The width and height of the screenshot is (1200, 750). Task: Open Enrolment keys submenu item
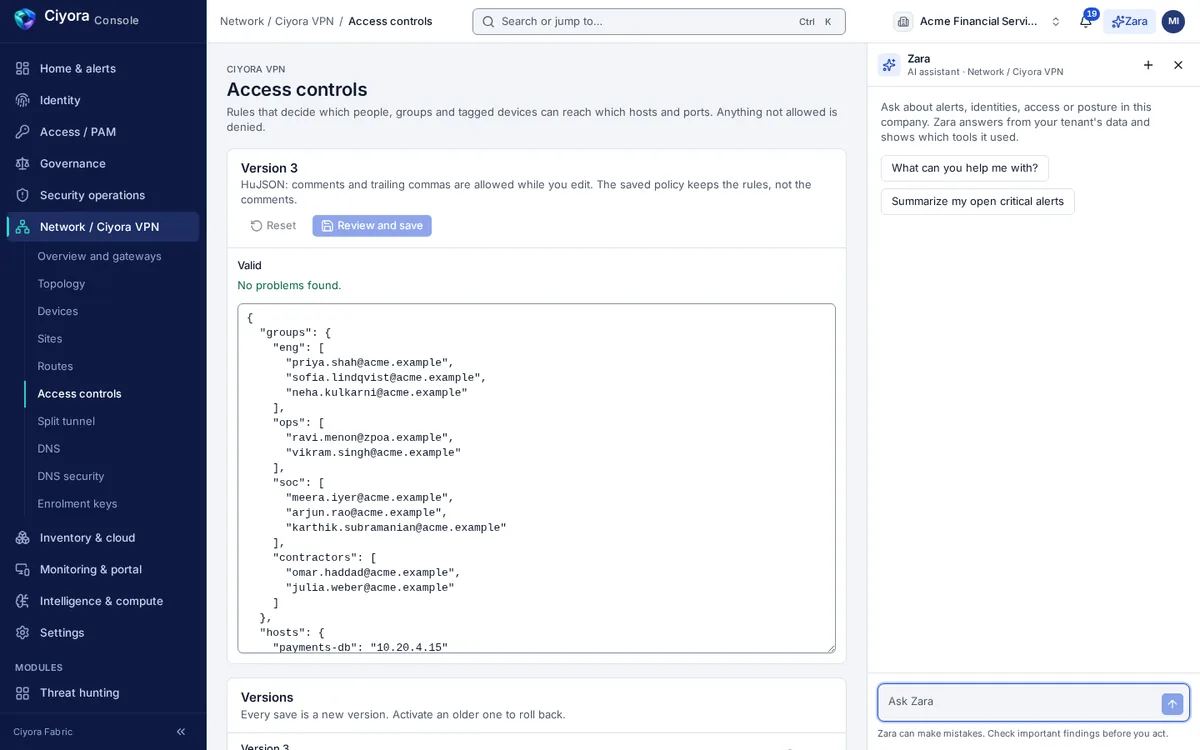pos(77,504)
